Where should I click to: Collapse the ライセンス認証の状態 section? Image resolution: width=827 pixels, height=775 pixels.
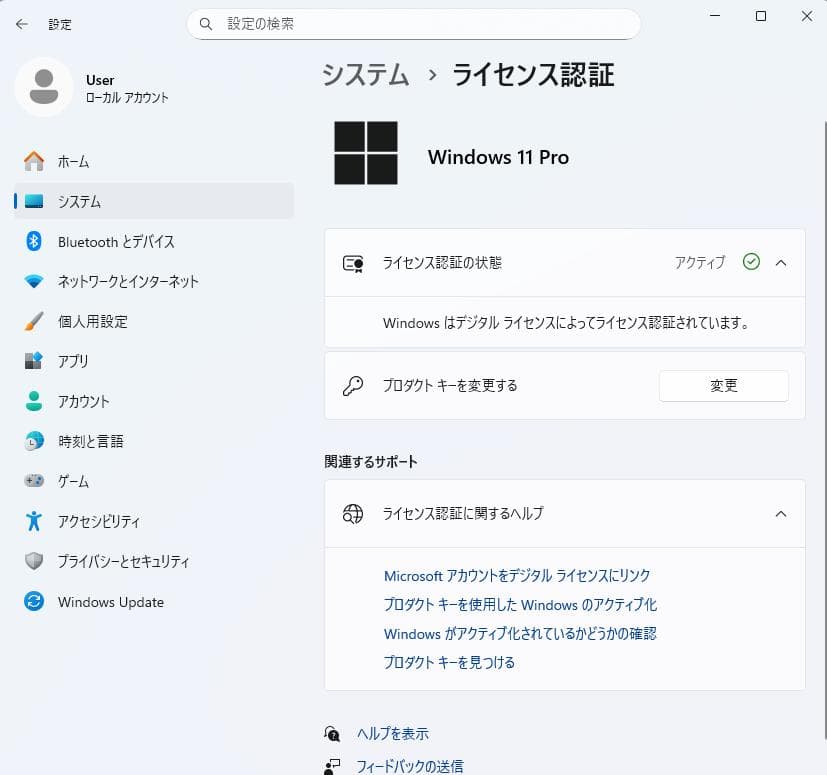point(781,262)
